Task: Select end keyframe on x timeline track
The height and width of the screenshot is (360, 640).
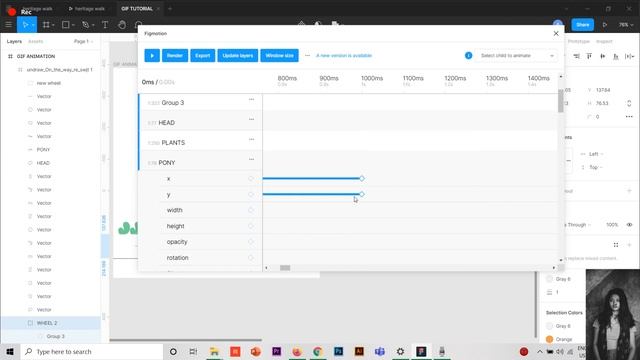Action: coord(362,178)
